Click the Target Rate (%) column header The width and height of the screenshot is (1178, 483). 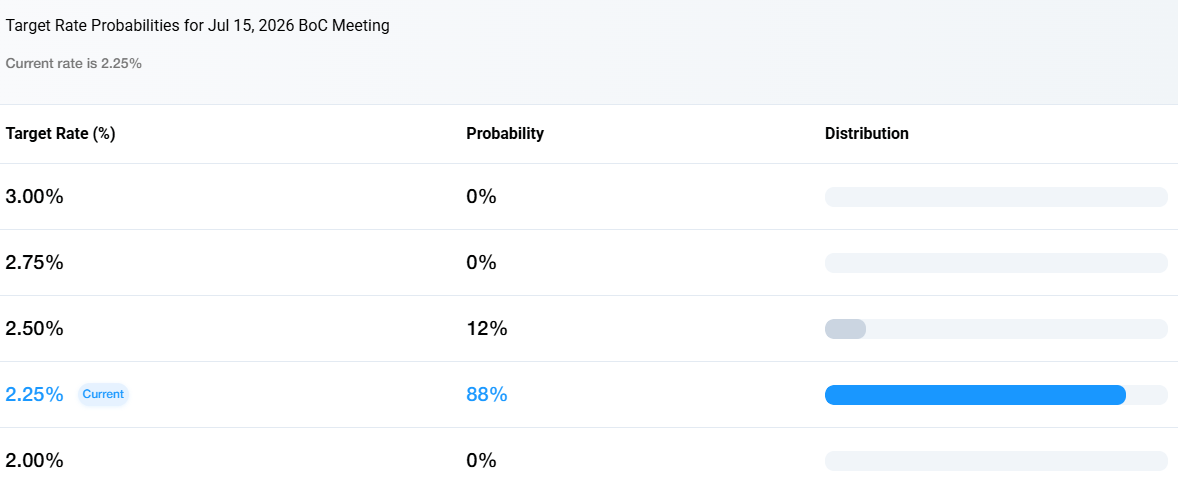(x=60, y=134)
